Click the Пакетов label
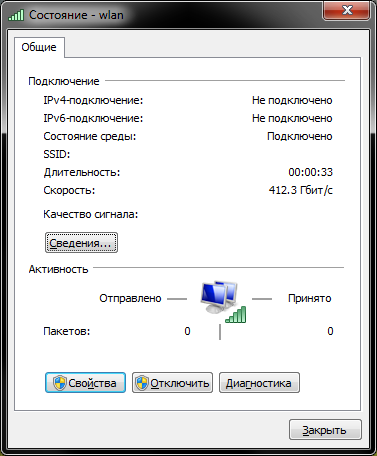This screenshot has width=377, height=456. tap(67, 331)
